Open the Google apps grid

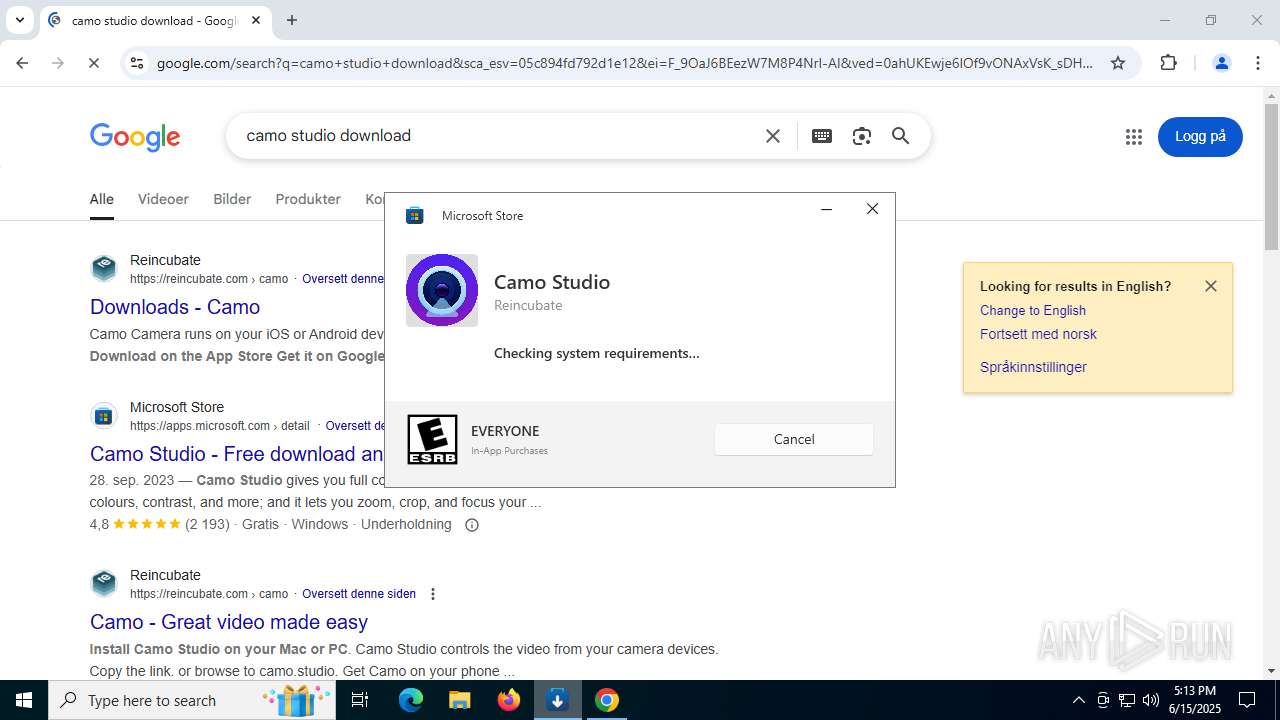(x=1133, y=137)
